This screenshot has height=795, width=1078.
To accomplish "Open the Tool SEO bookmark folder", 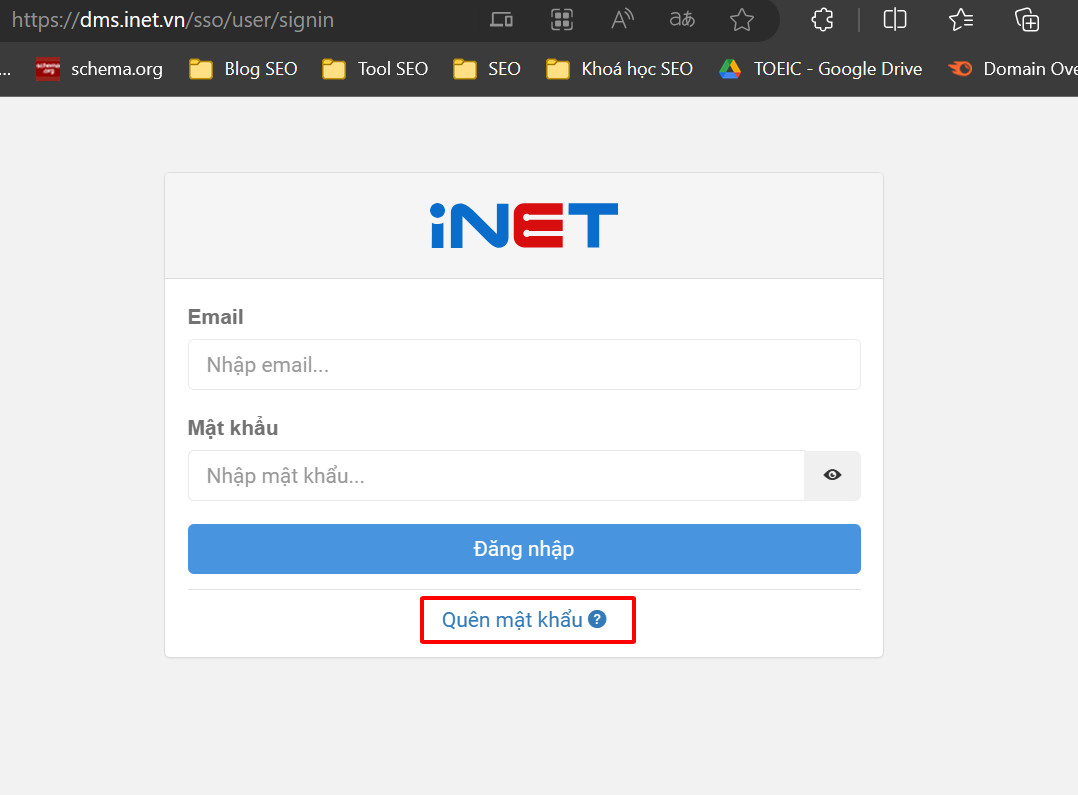I will tap(375, 69).
